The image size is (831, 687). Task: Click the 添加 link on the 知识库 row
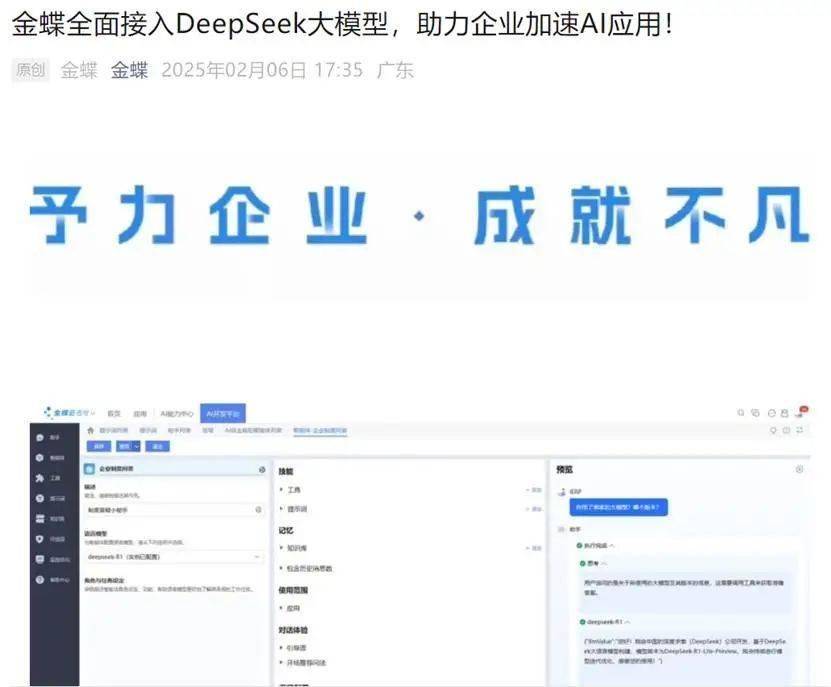[534, 548]
